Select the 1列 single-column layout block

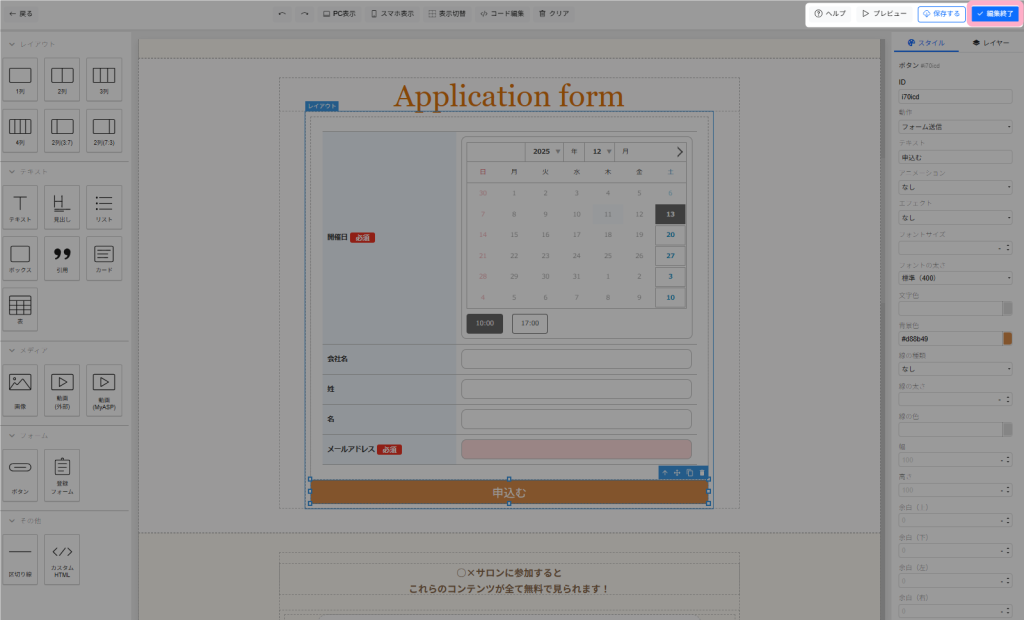coord(21,79)
